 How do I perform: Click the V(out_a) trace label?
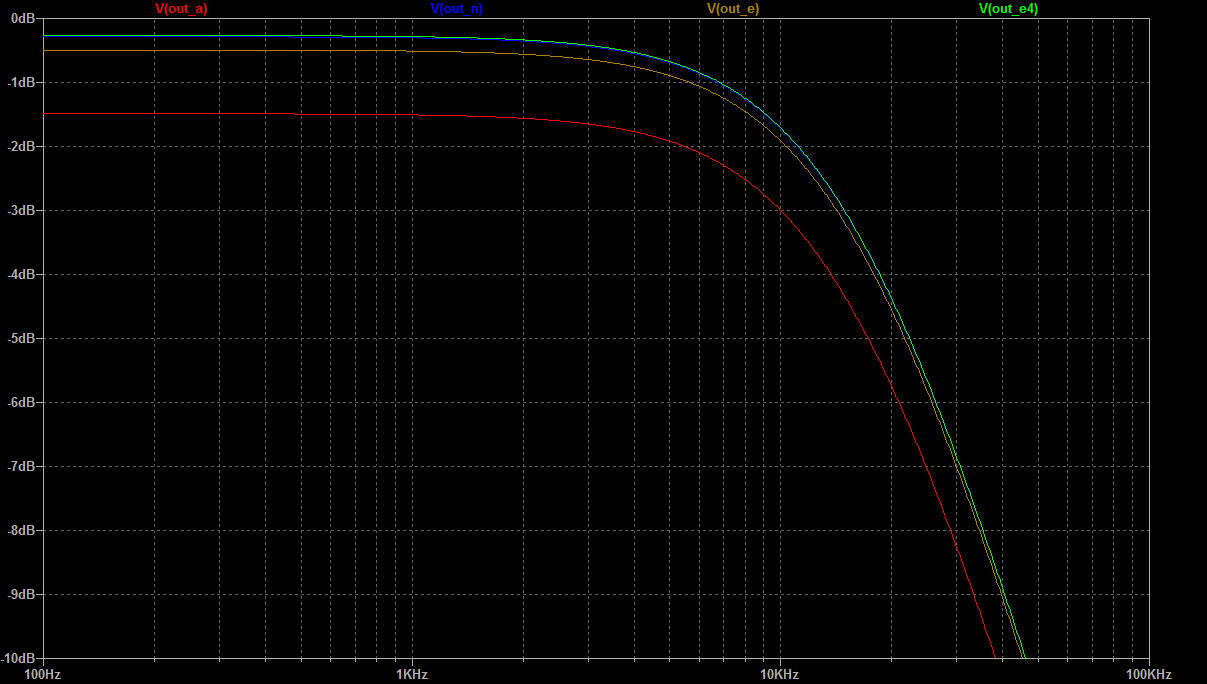coord(181,9)
